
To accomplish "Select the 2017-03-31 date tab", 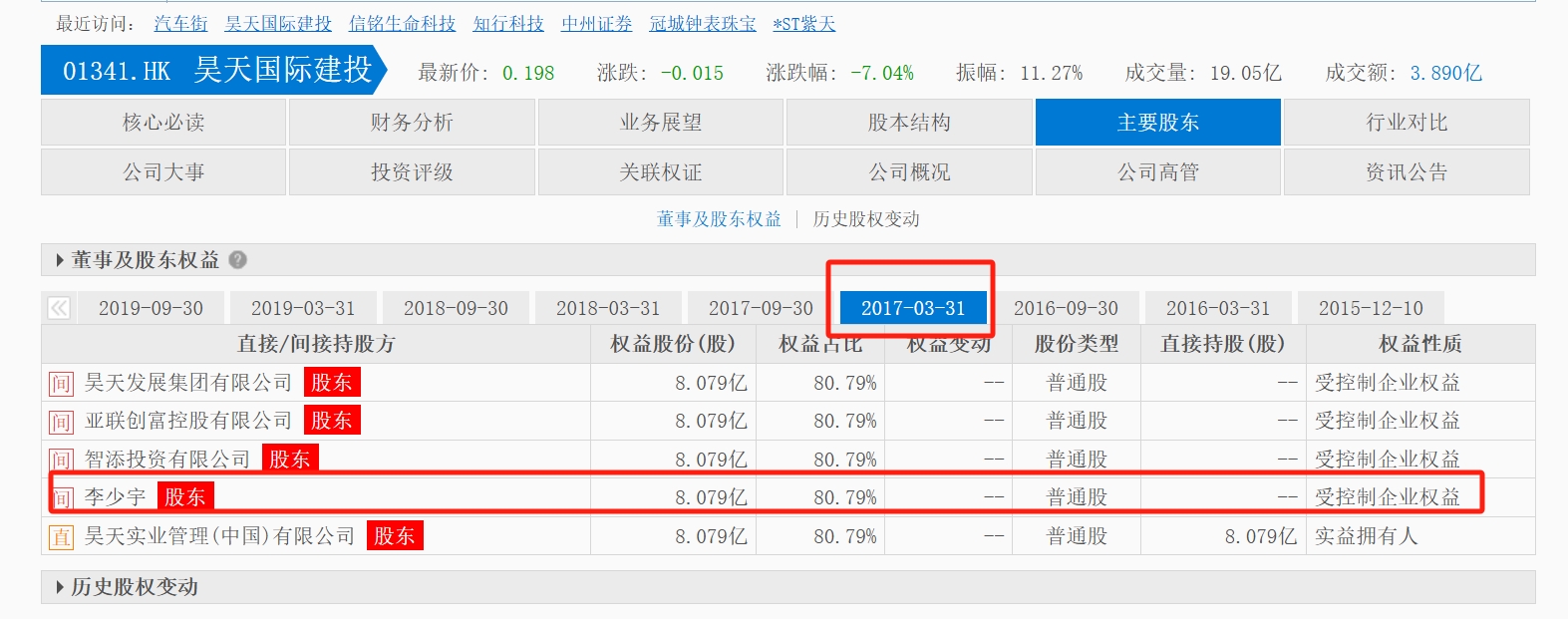I will click(913, 308).
